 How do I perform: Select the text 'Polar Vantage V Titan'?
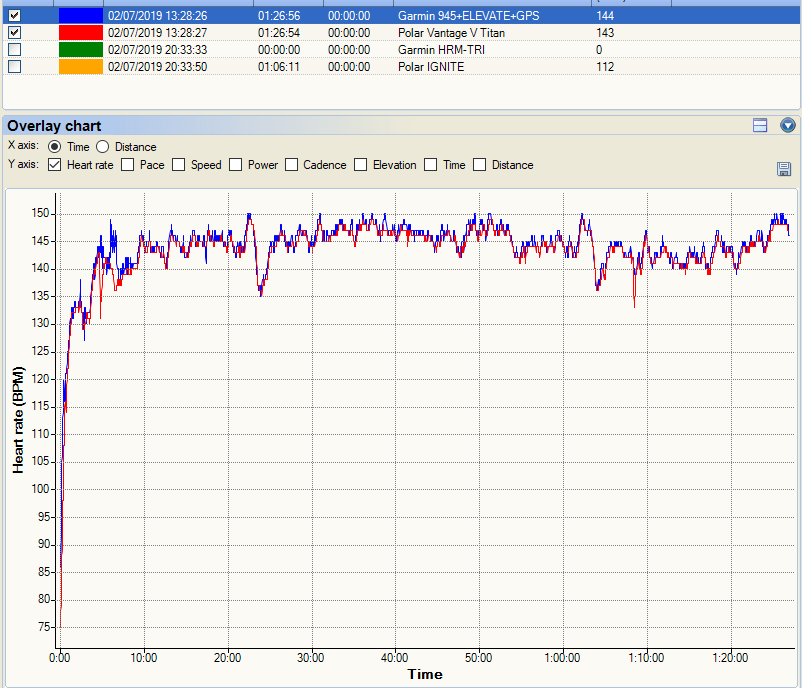[x=451, y=33]
